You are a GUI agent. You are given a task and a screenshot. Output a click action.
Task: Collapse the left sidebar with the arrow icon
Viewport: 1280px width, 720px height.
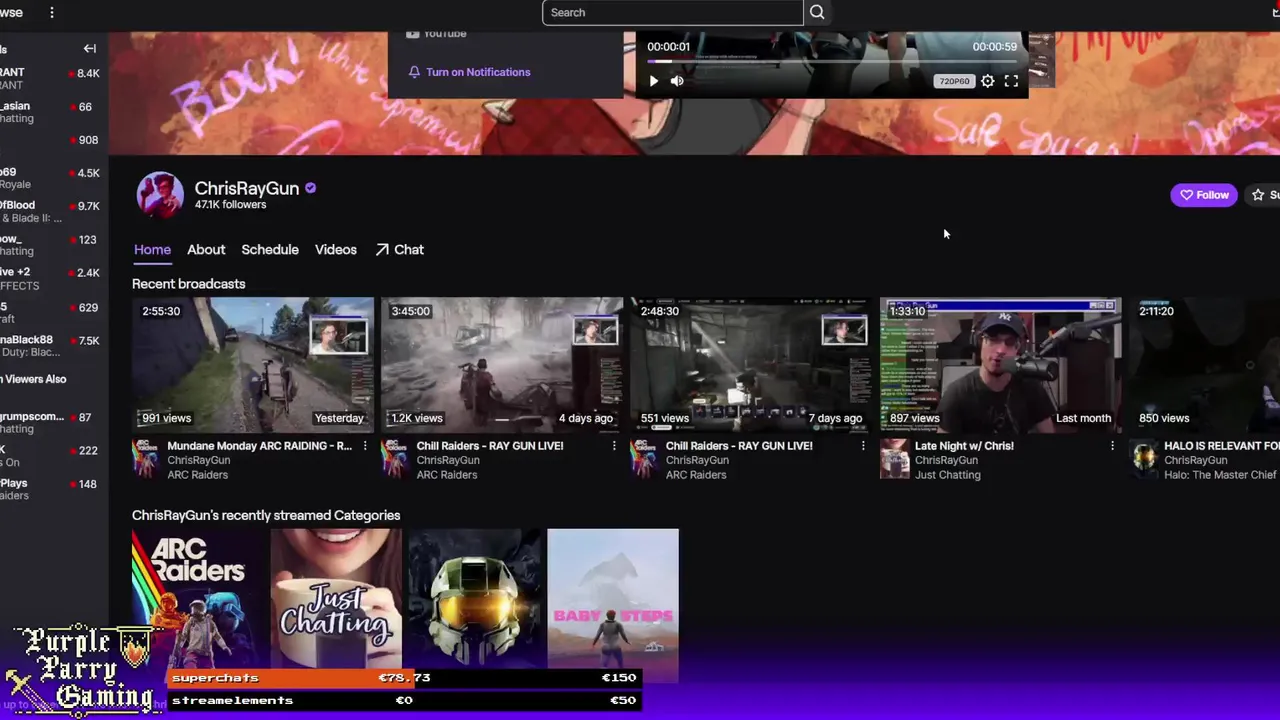coord(89,48)
